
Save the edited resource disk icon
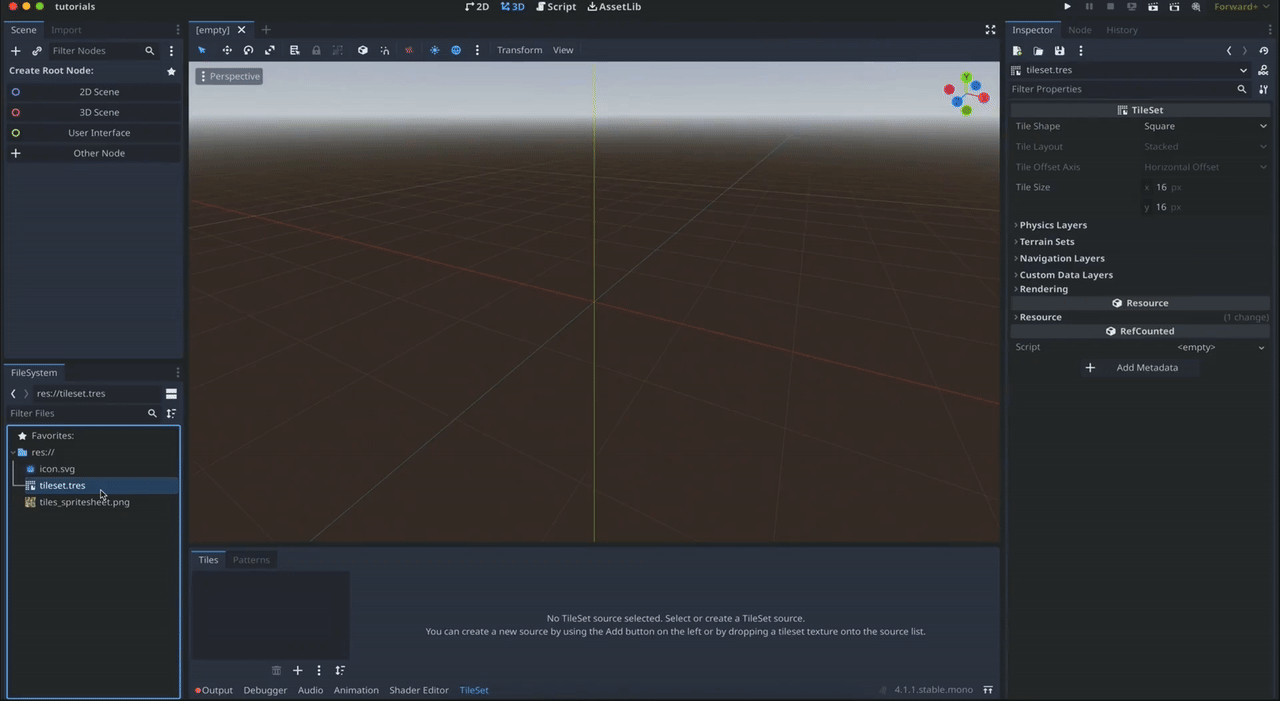tap(1059, 51)
